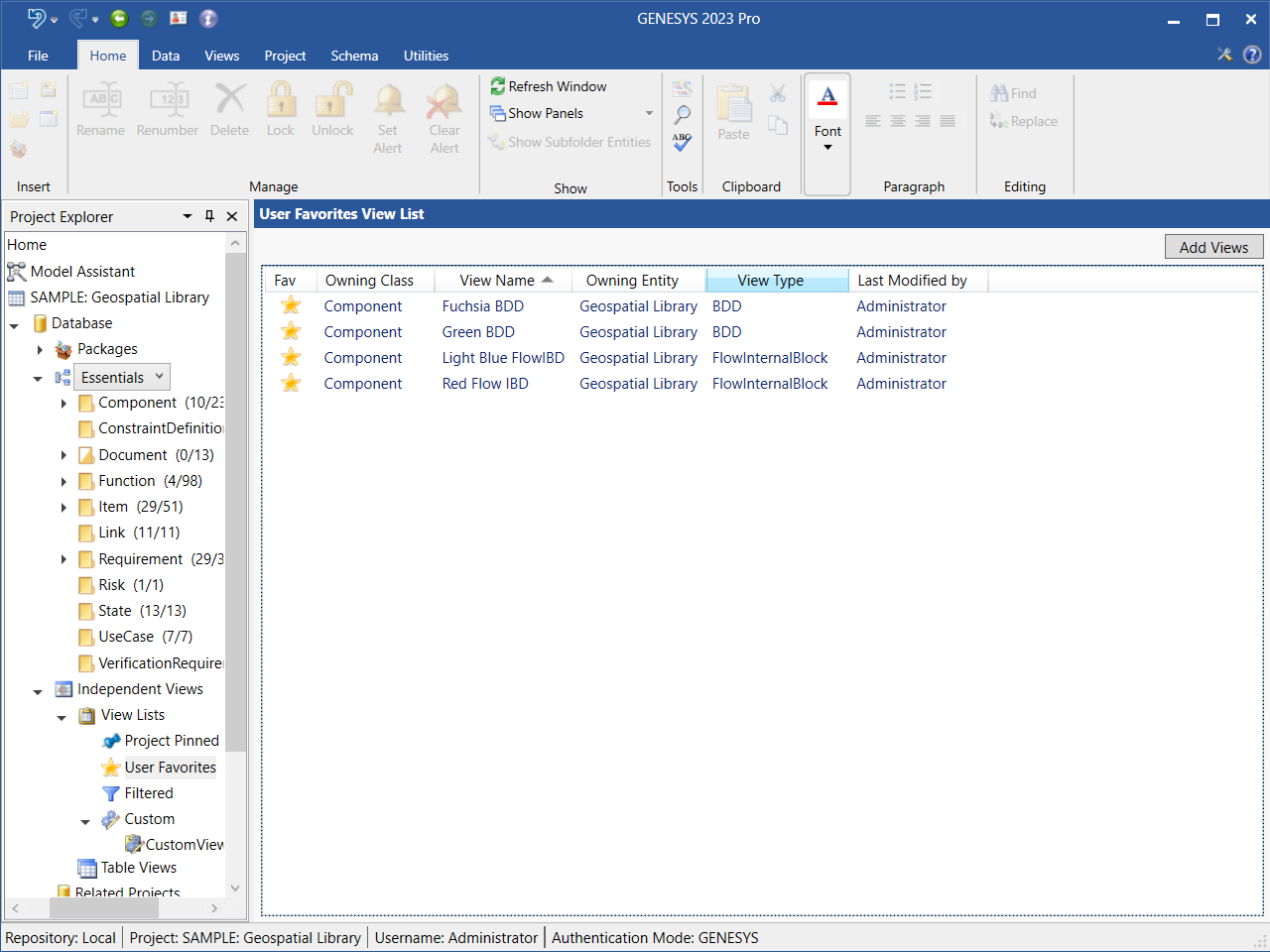Screen dimensions: 1270x952
Task: Open the help question mark icon
Action: tap(1252, 55)
